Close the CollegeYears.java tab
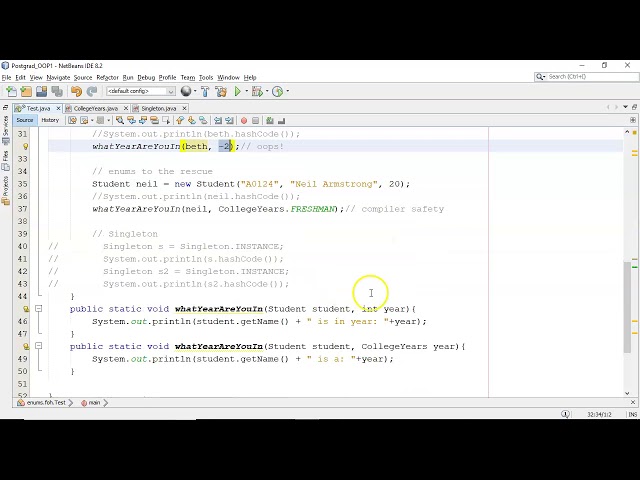Viewport: 640px width, 480px height. tap(126, 108)
